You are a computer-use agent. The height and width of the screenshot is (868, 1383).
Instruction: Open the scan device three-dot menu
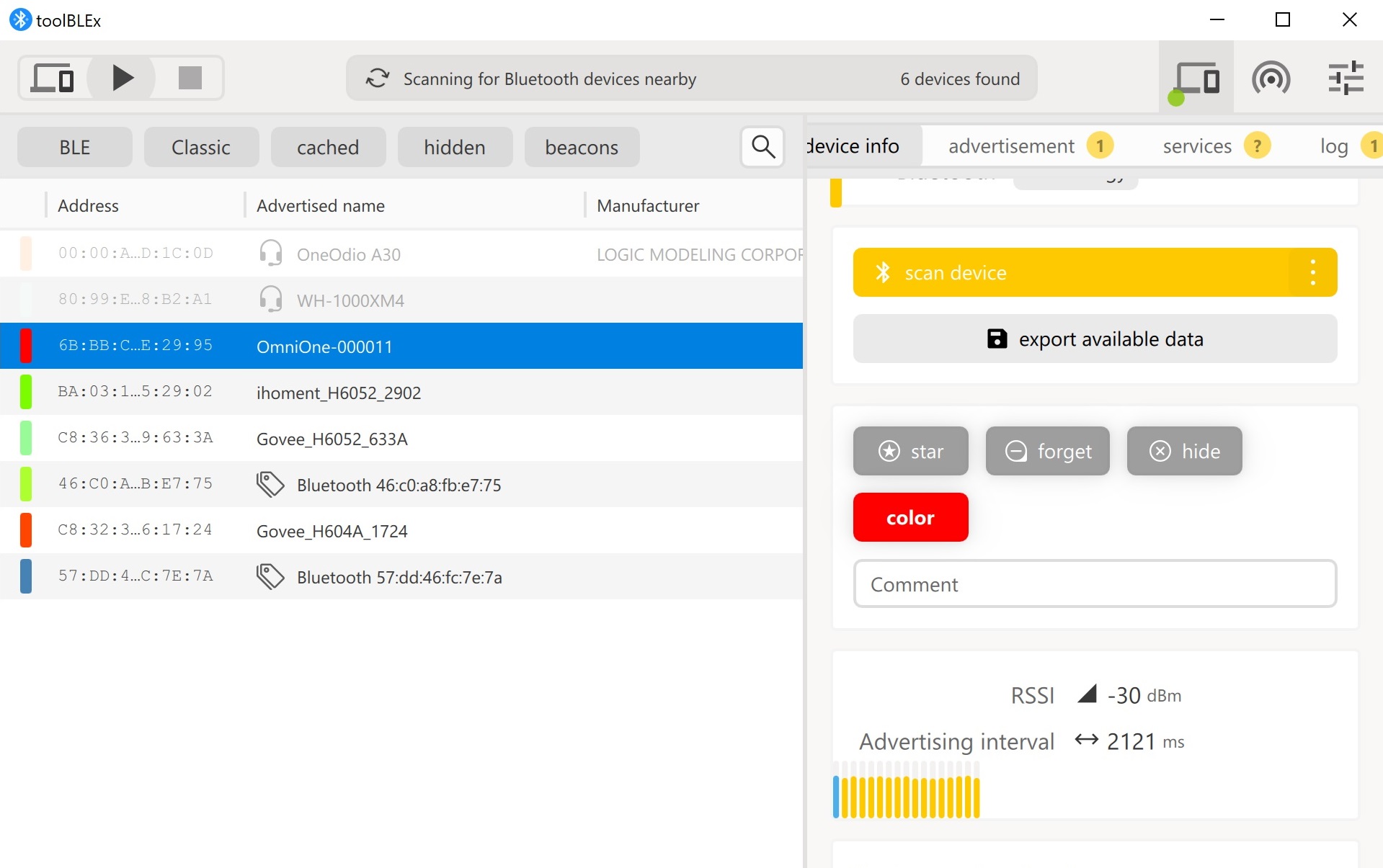pos(1313,272)
